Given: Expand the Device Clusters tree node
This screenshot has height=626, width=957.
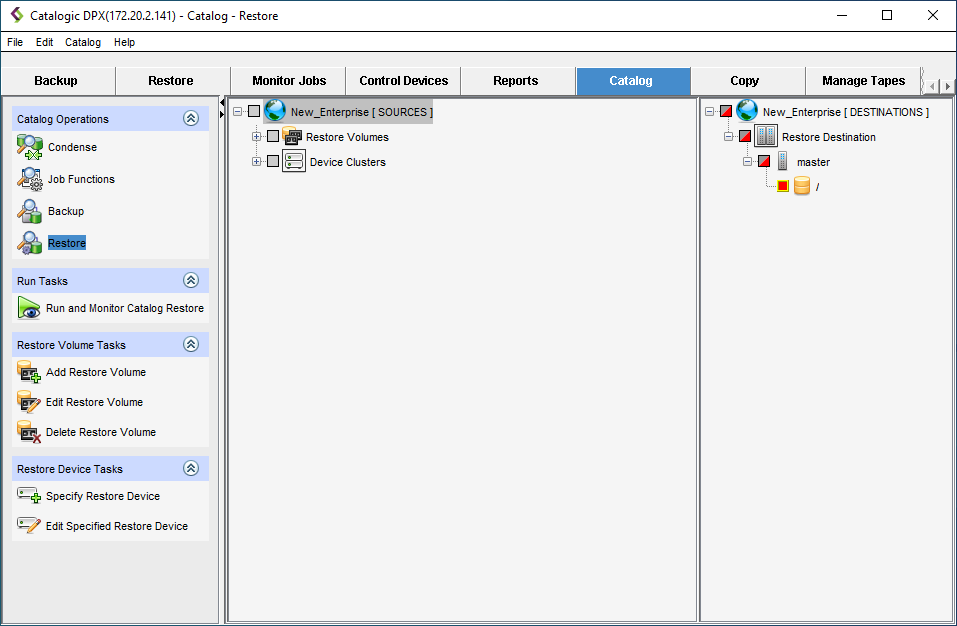Looking at the screenshot, I should [257, 162].
